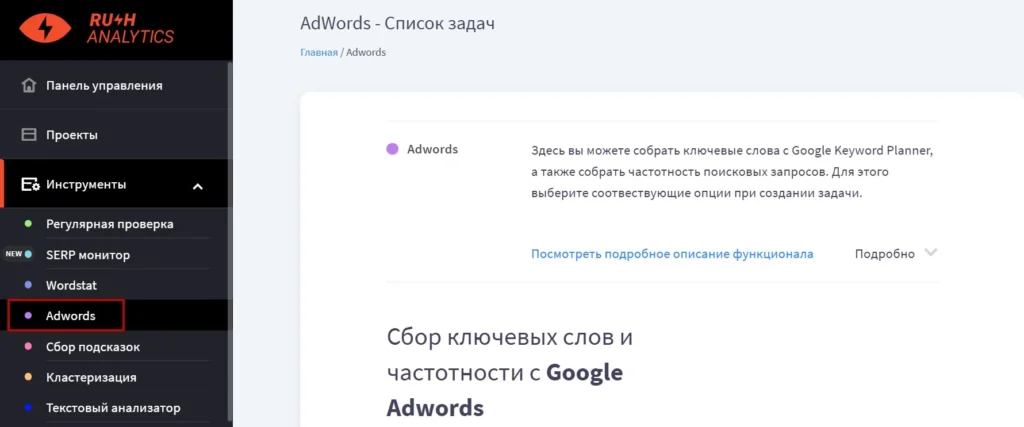Open Регулярная проверка tool

(x=110, y=224)
